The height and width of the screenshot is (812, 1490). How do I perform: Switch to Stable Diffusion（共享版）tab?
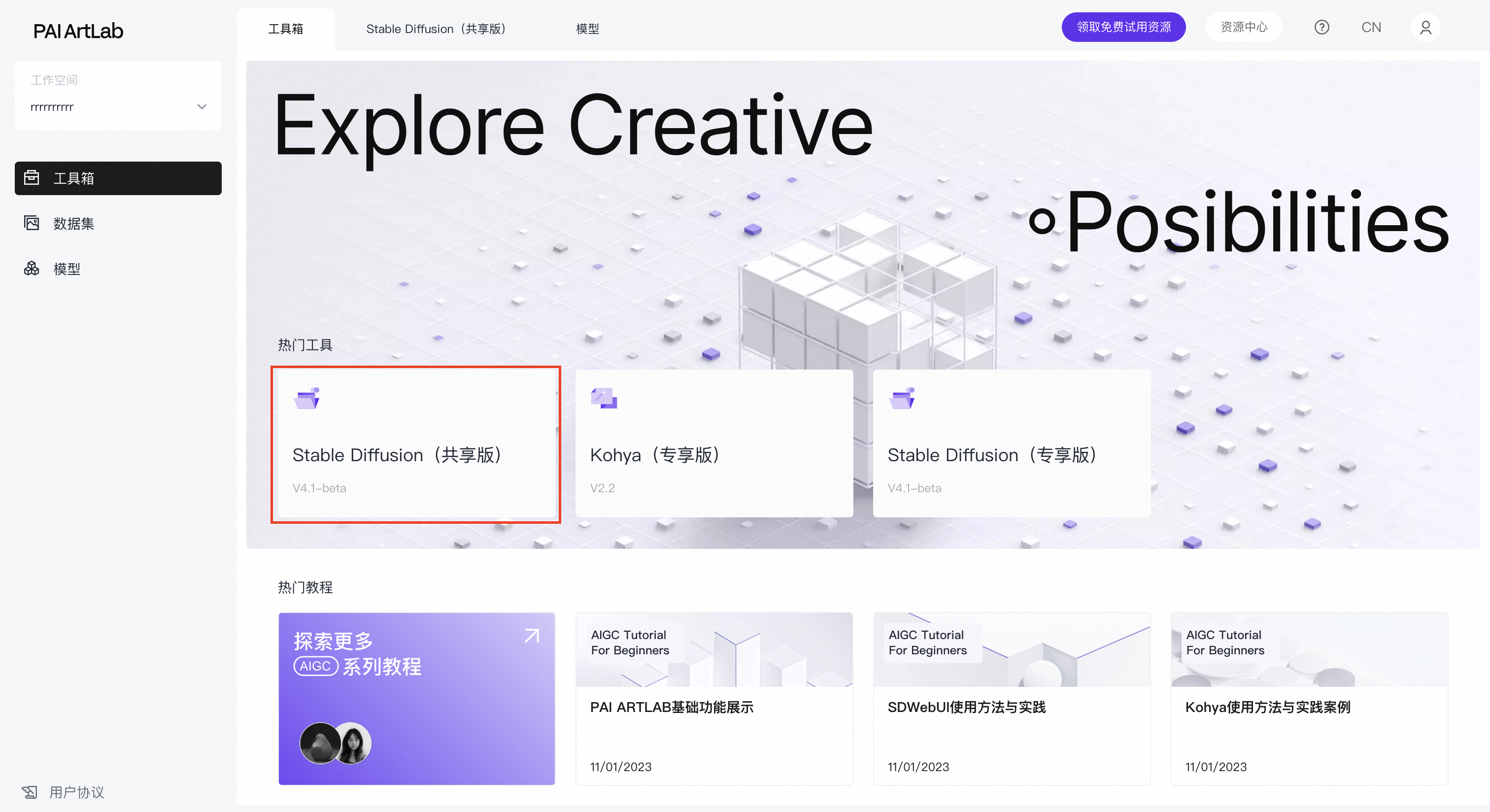point(437,29)
